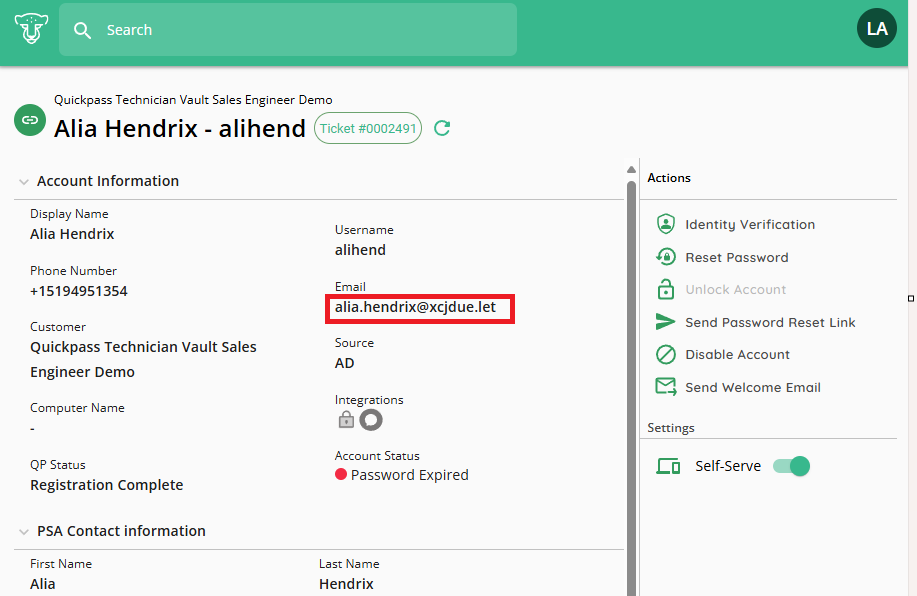Choose Reset Password action

click(737, 257)
